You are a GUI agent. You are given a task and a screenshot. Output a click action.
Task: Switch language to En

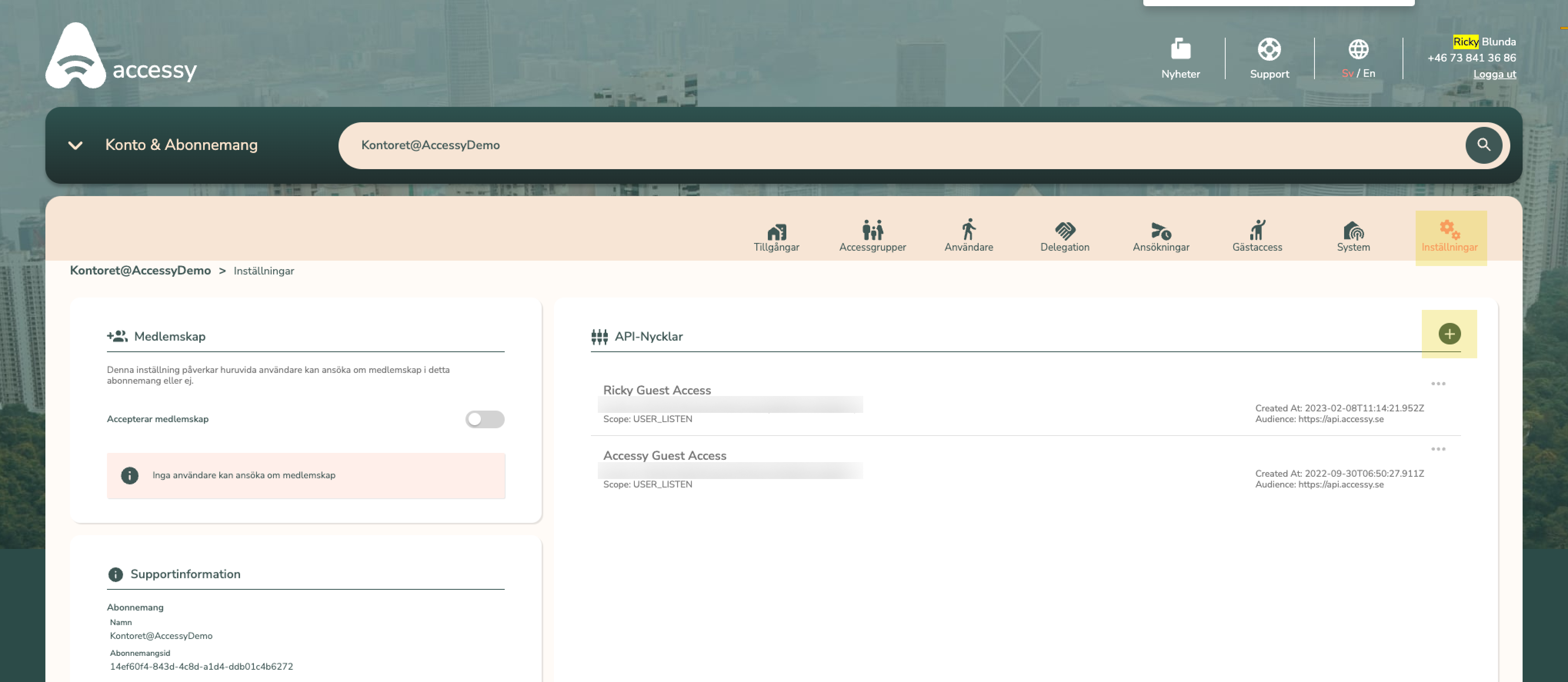pyautogui.click(x=1368, y=73)
